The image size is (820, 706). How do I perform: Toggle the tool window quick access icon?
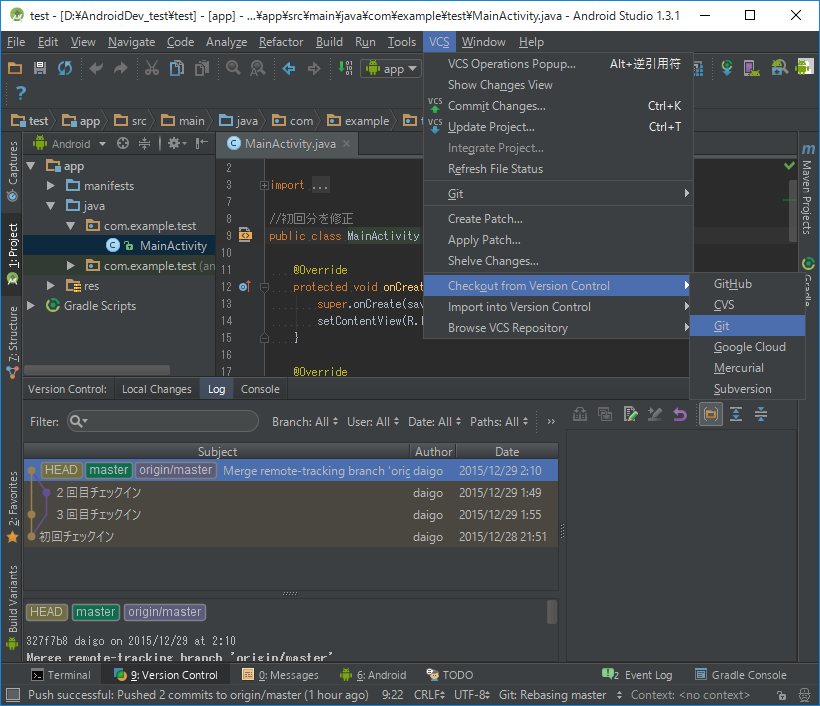12,695
